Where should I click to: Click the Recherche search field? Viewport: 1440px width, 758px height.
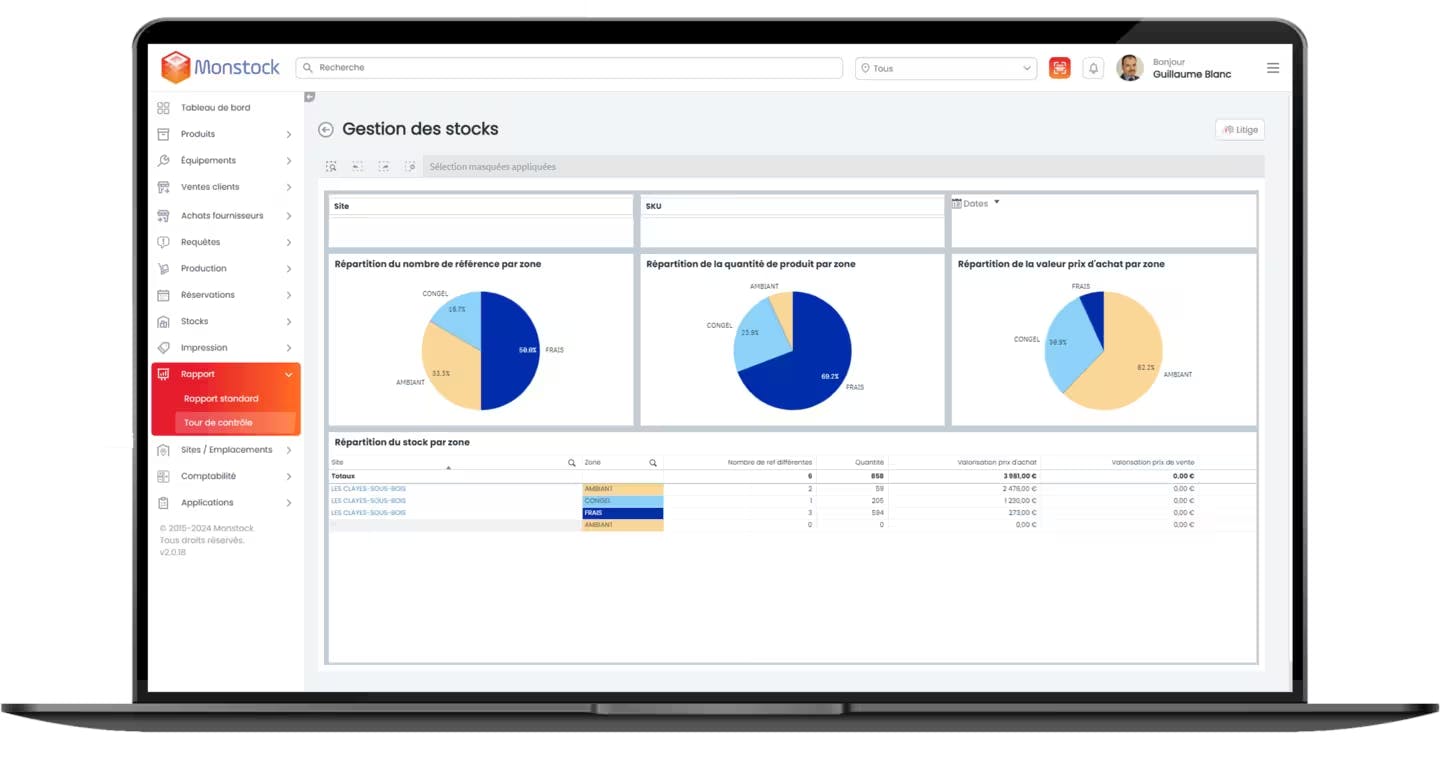(569, 68)
